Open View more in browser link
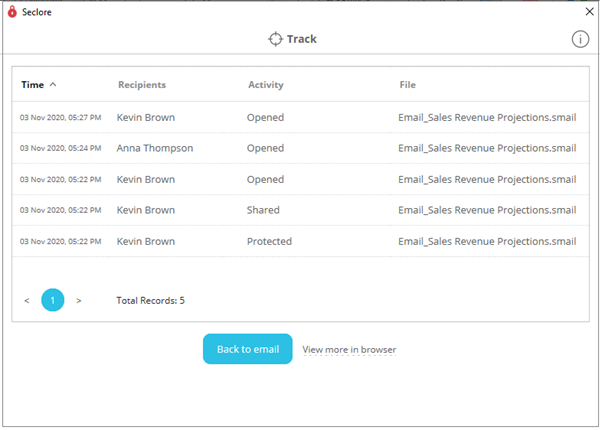The width and height of the screenshot is (602, 430). click(x=349, y=350)
